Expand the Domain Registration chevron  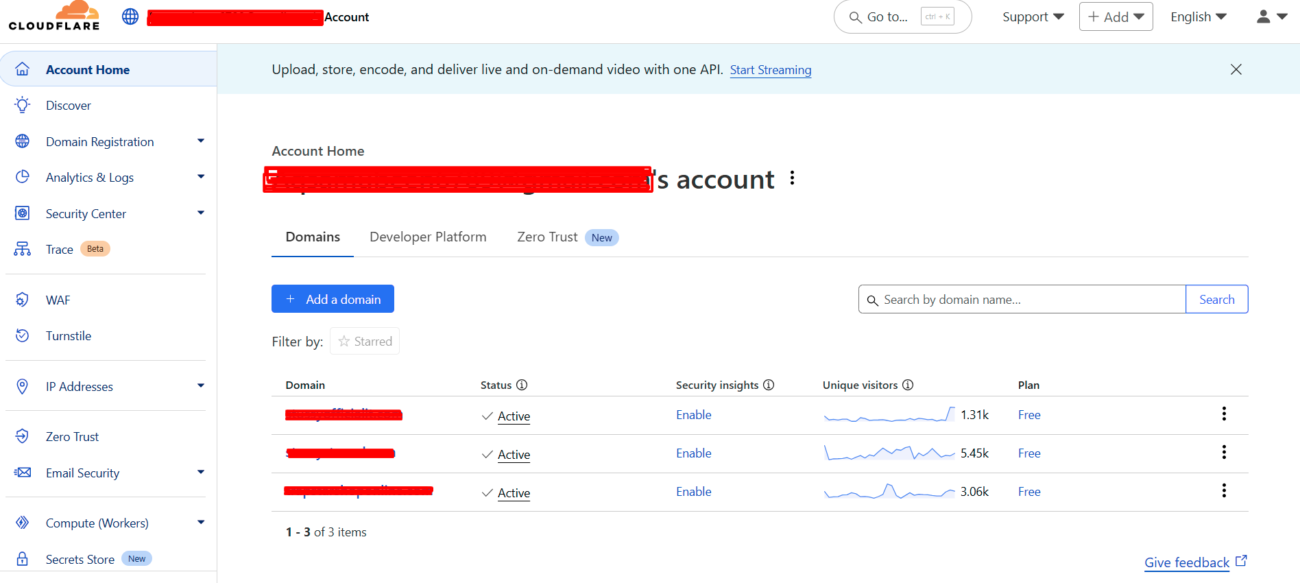click(x=200, y=141)
